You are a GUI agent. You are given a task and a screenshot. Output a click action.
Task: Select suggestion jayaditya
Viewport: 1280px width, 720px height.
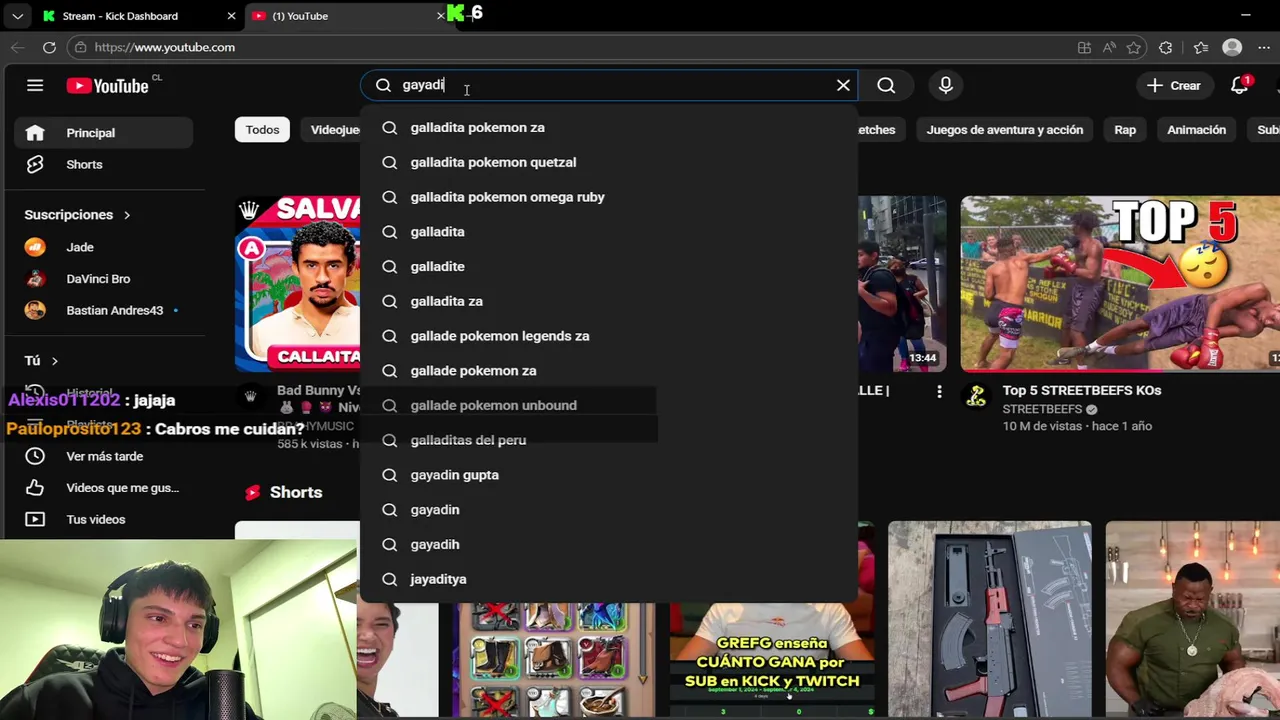click(608, 579)
